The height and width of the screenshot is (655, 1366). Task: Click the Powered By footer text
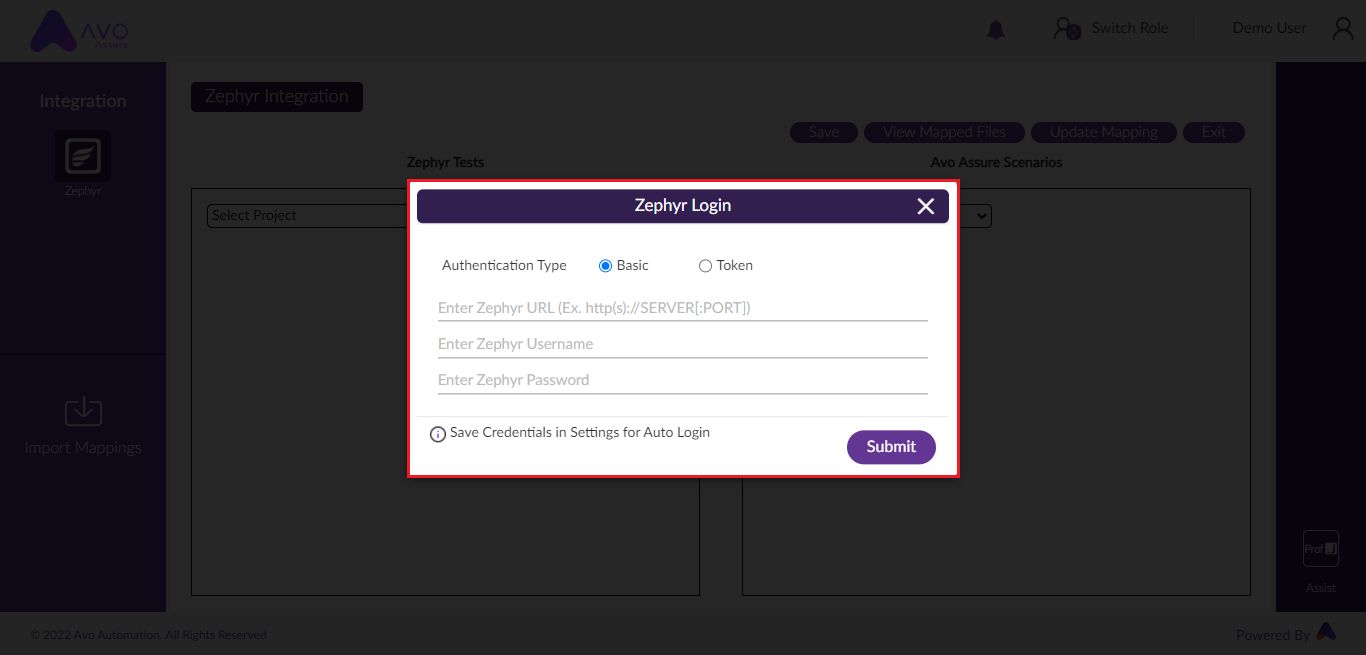(1273, 635)
